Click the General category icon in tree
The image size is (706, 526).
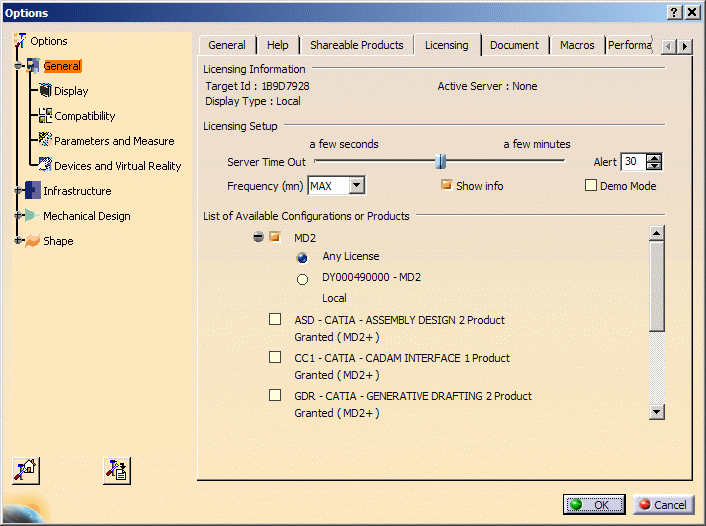pyautogui.click(x=33, y=66)
